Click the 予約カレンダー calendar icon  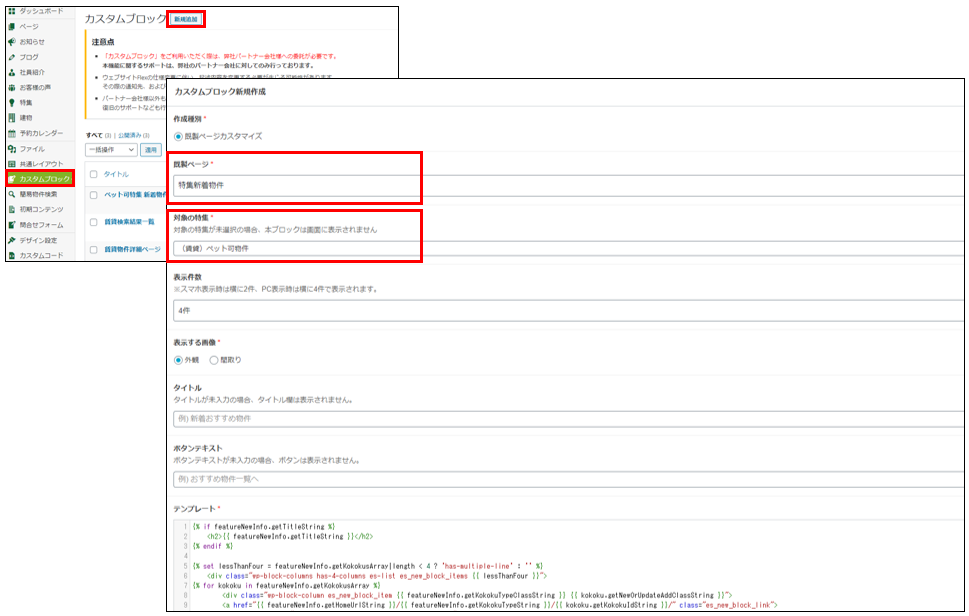(11, 133)
